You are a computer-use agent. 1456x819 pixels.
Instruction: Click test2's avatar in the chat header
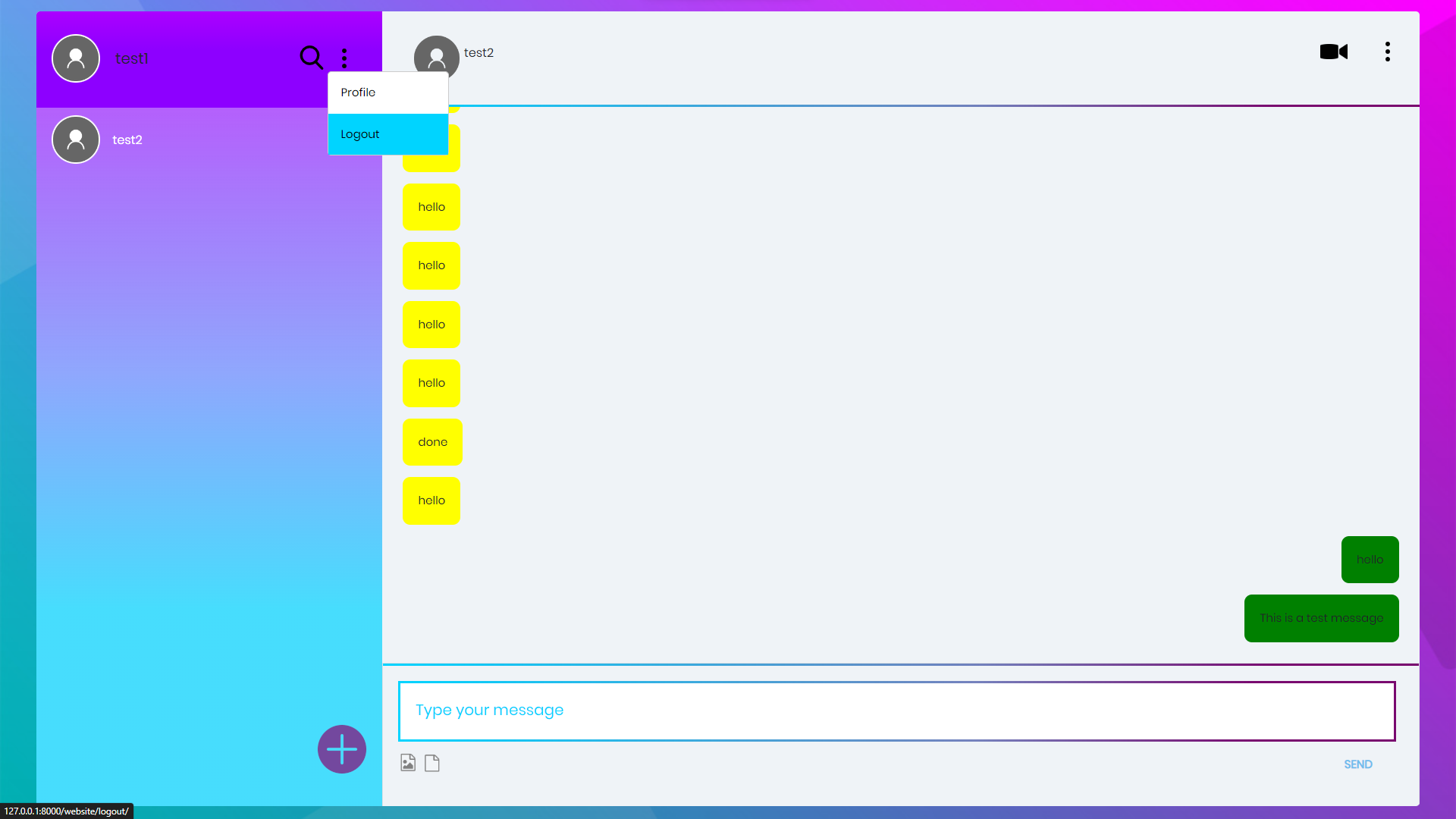click(x=436, y=56)
